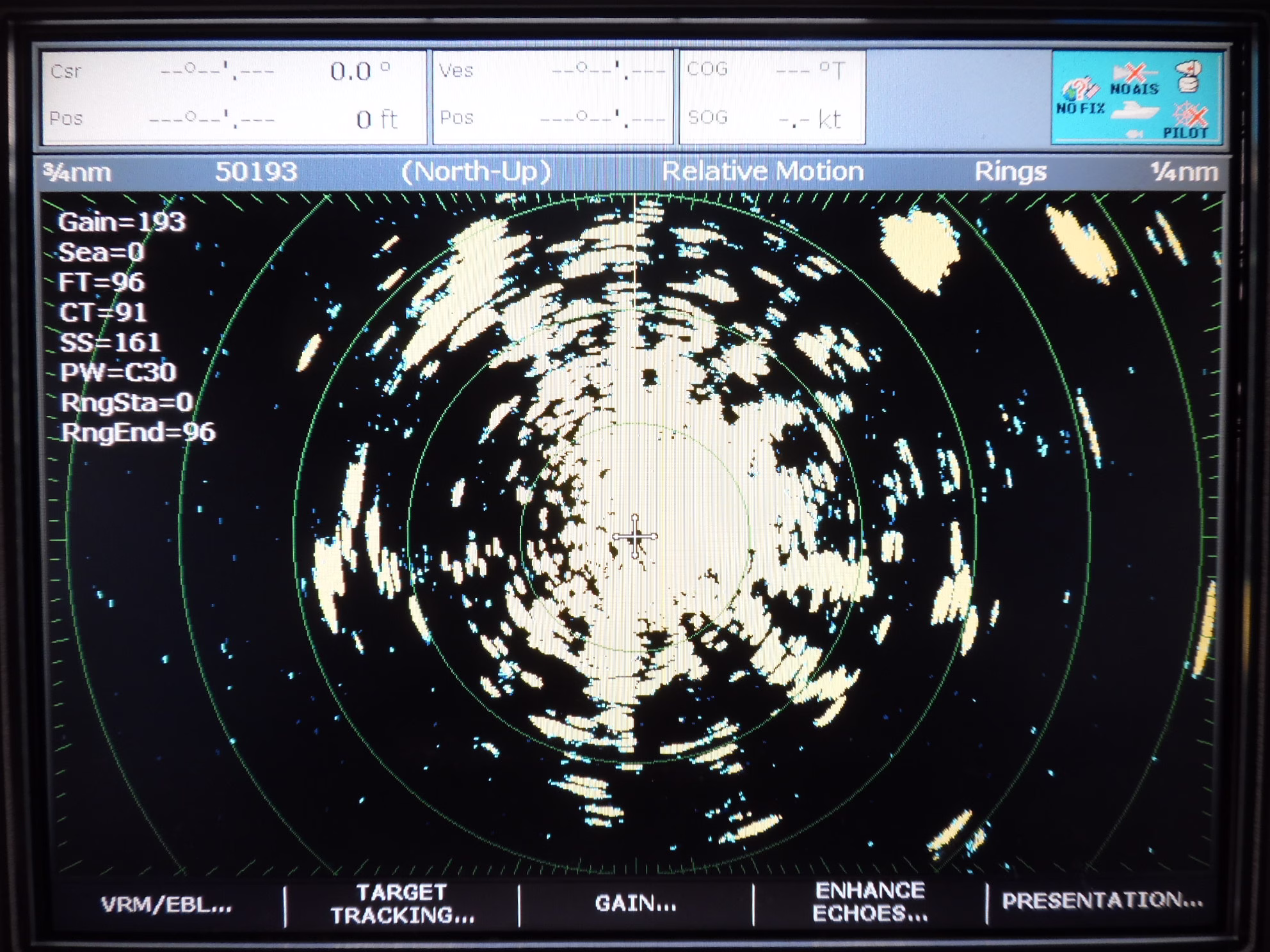Click the CT=91 readout
Screen dimensions: 1270x952
click(102, 312)
